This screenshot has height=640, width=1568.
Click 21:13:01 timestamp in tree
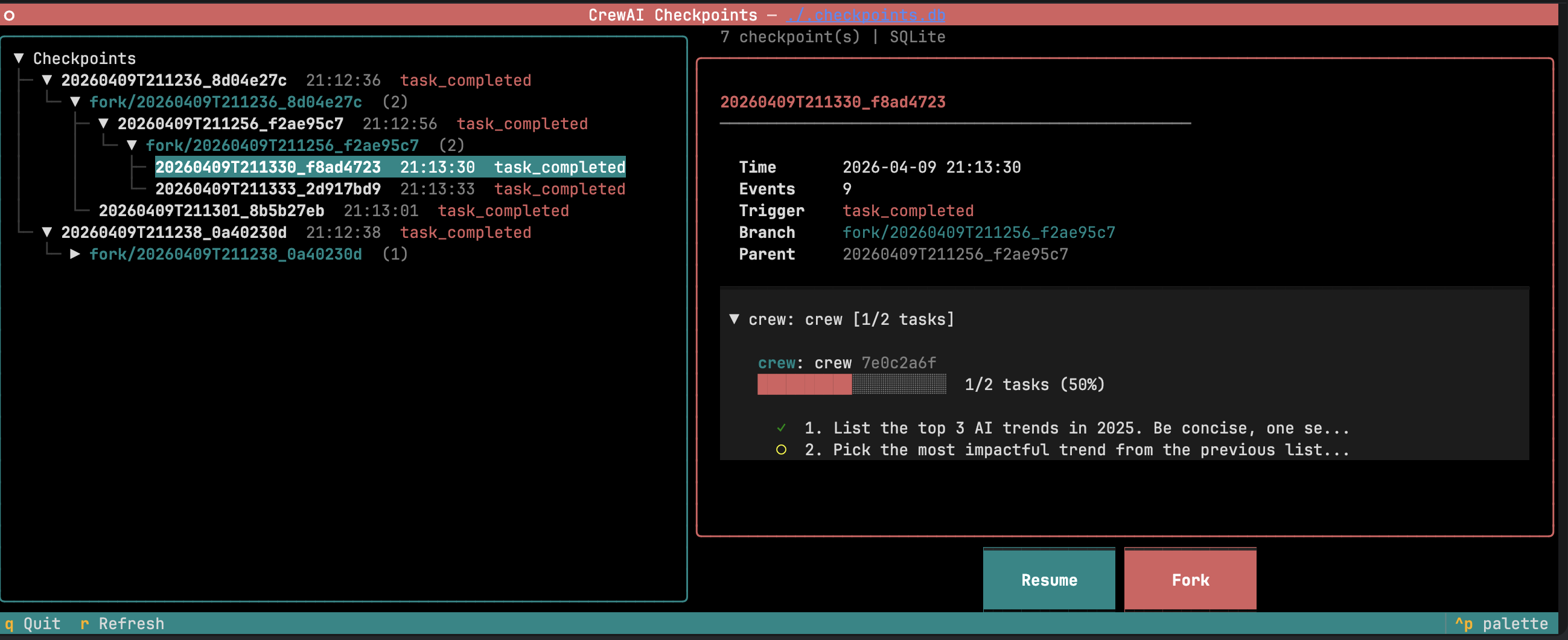[x=381, y=211]
